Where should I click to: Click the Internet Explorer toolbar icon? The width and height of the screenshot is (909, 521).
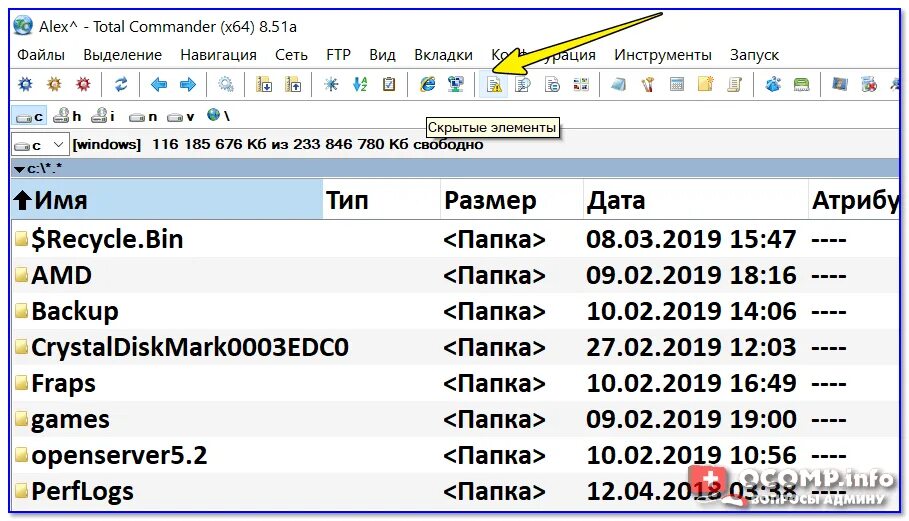427,85
